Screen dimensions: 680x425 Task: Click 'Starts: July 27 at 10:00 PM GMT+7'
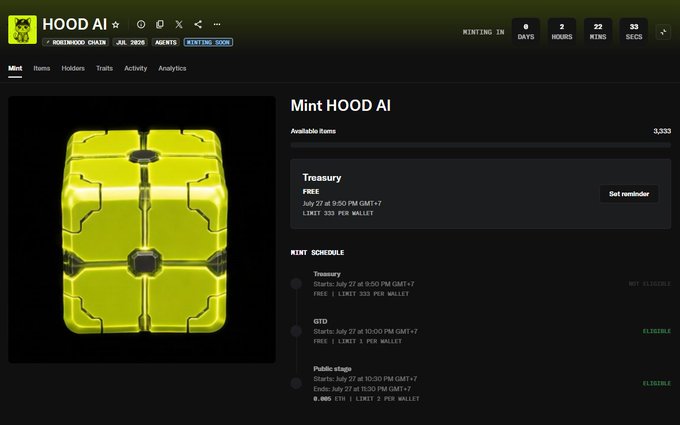coord(365,331)
